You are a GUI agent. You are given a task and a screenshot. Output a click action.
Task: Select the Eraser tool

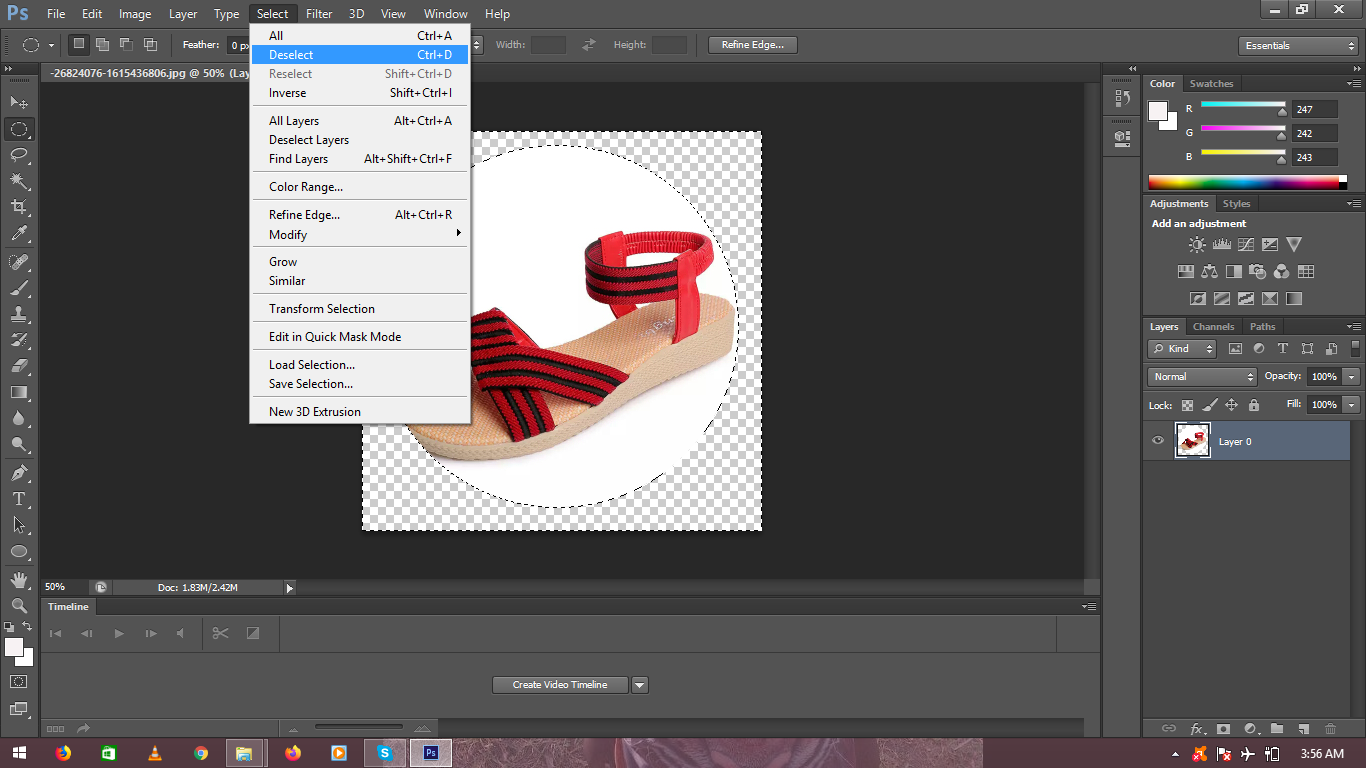point(19,366)
